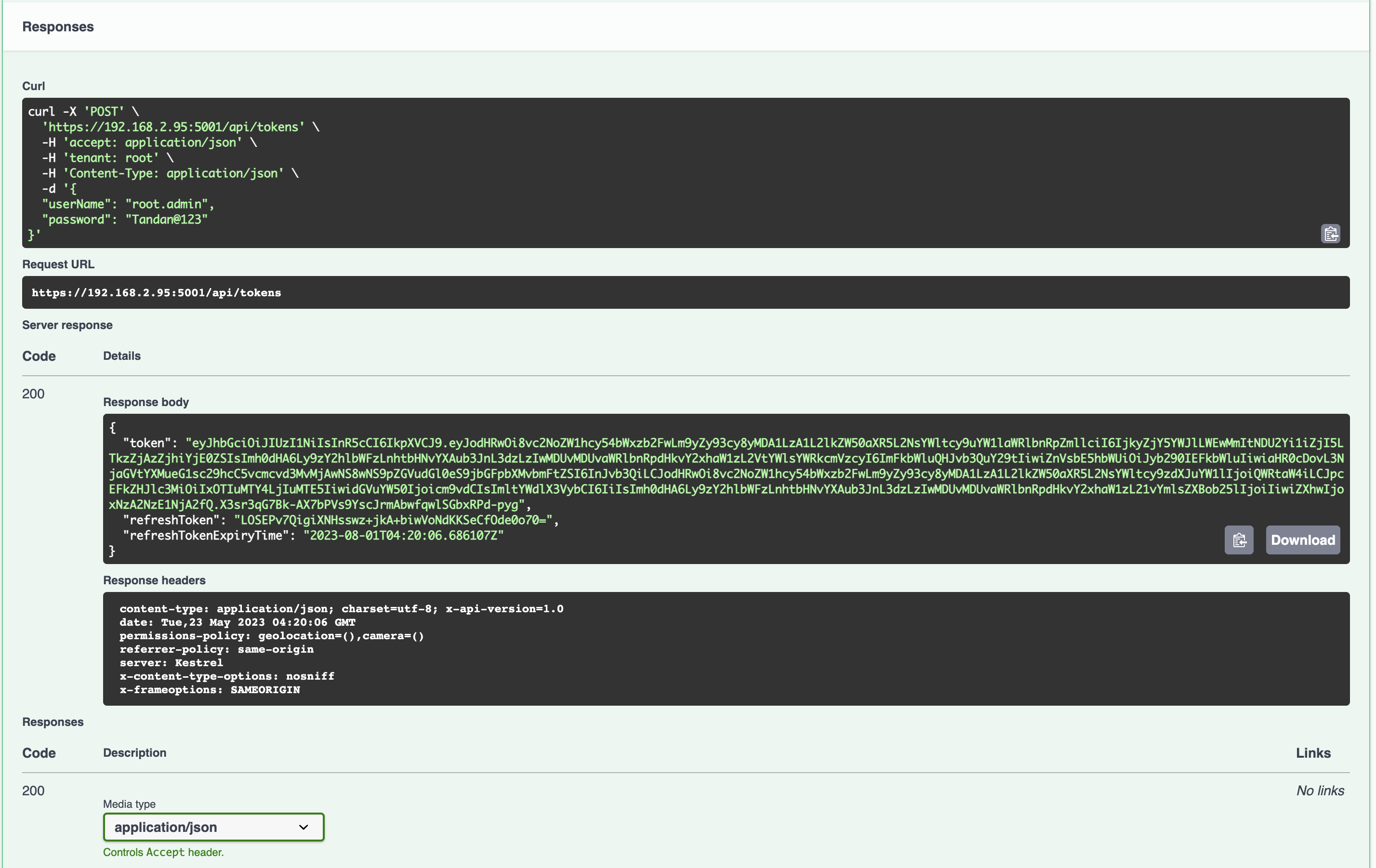Image resolution: width=1376 pixels, height=868 pixels.
Task: Click the Request URL text box
Action: pyautogui.click(x=156, y=292)
